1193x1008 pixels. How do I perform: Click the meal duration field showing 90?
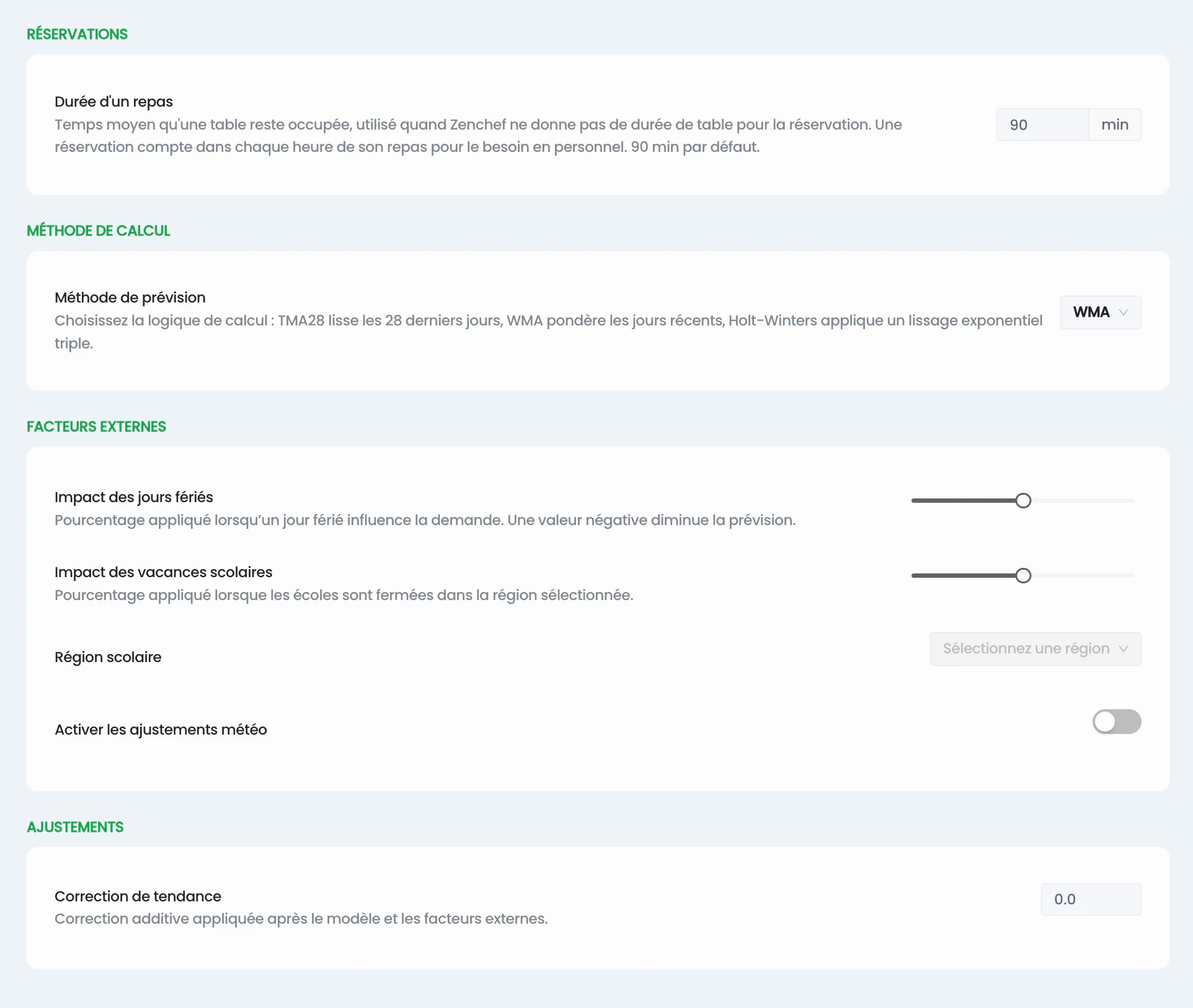pyautogui.click(x=1042, y=125)
